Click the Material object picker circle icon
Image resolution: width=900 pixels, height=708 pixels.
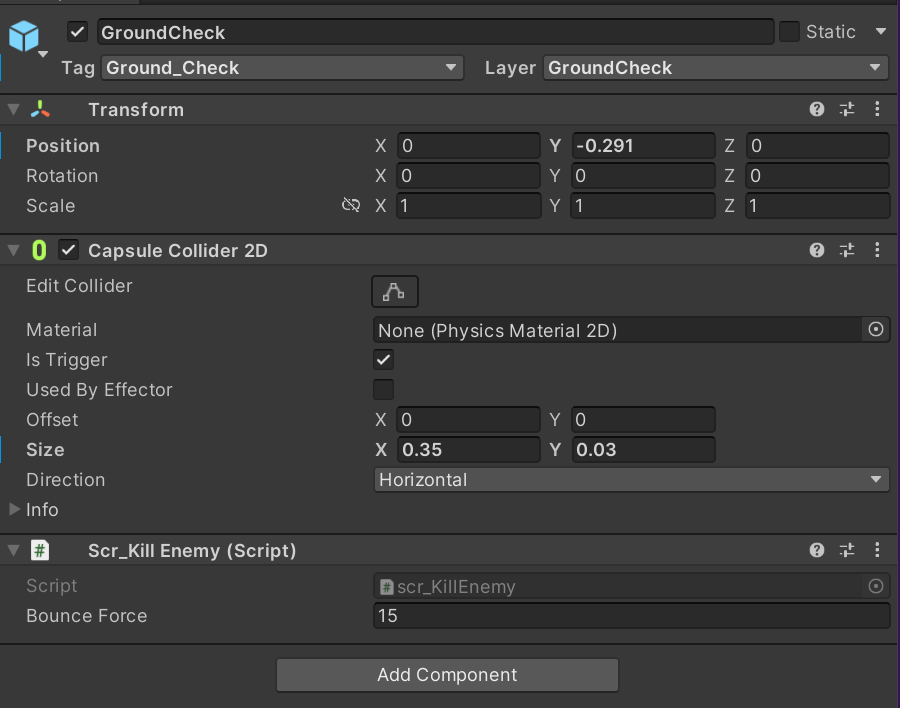876,330
